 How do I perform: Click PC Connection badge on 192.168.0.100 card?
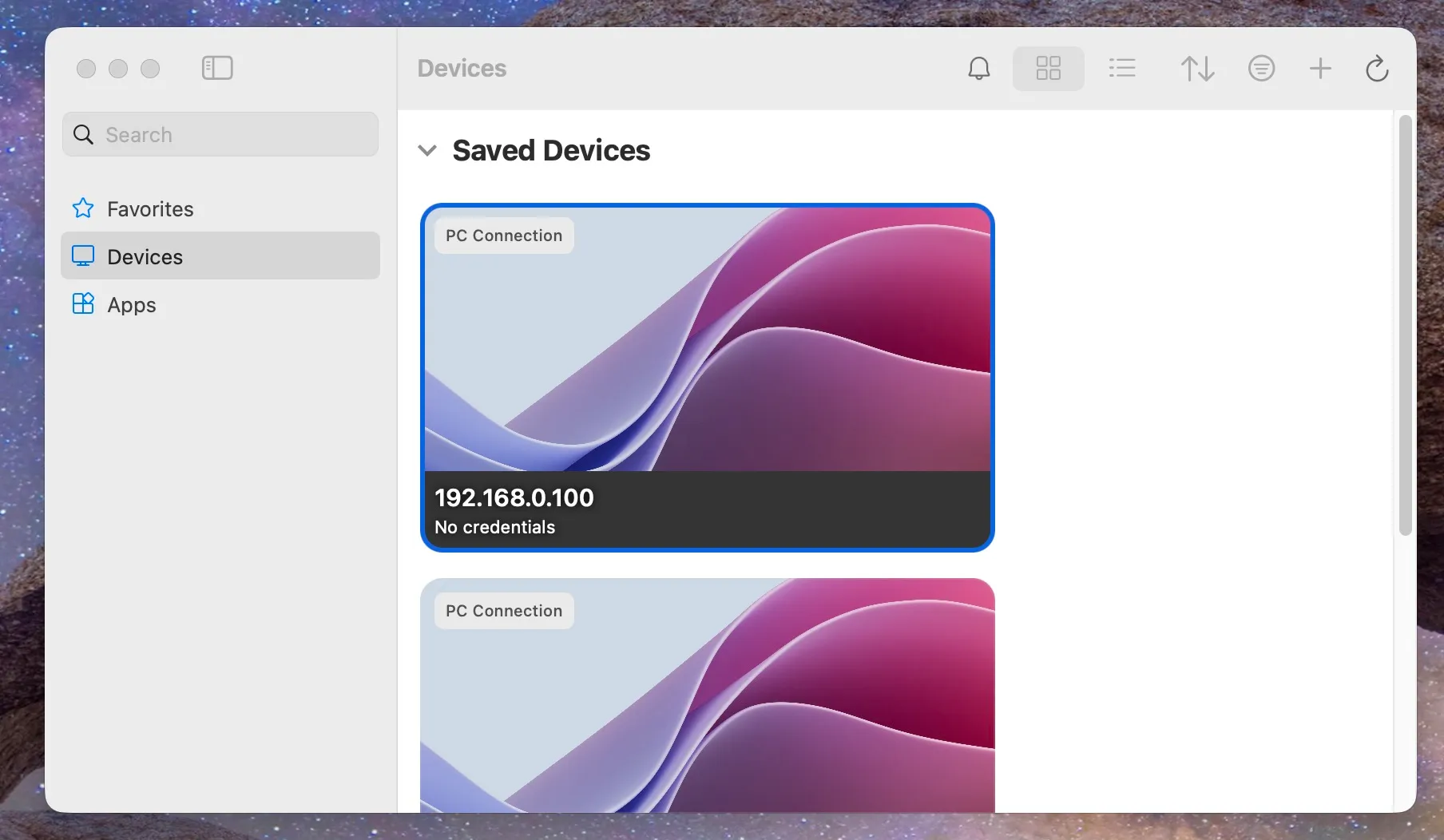(x=504, y=236)
